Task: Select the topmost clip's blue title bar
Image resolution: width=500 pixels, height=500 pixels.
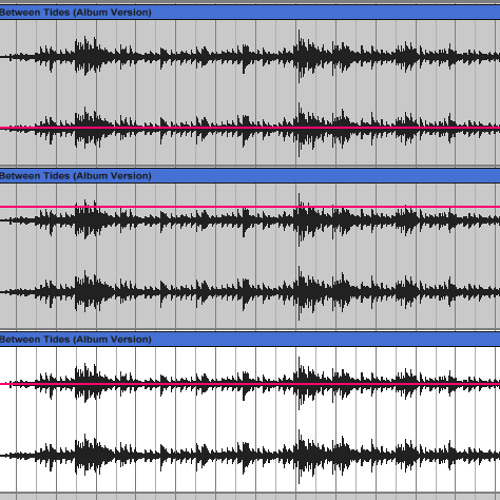Action: point(250,12)
